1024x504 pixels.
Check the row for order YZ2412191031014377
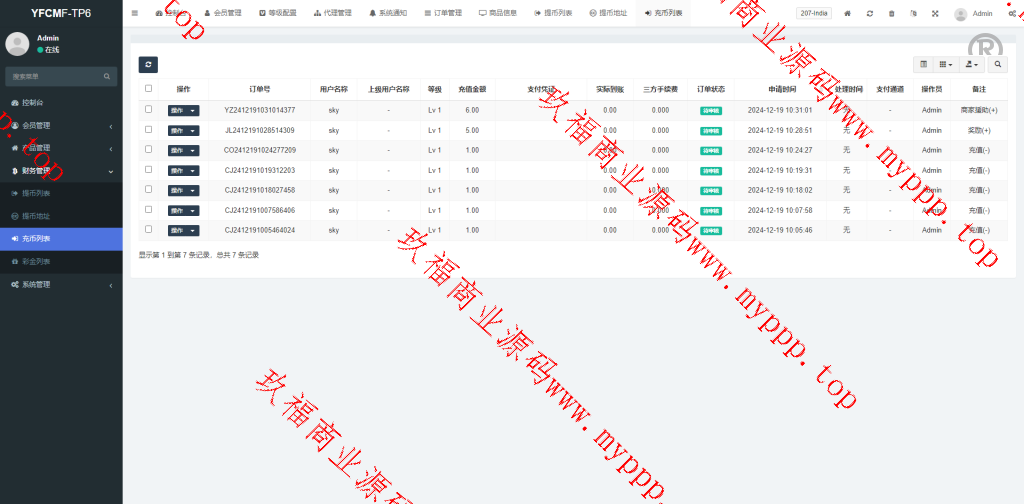149,110
